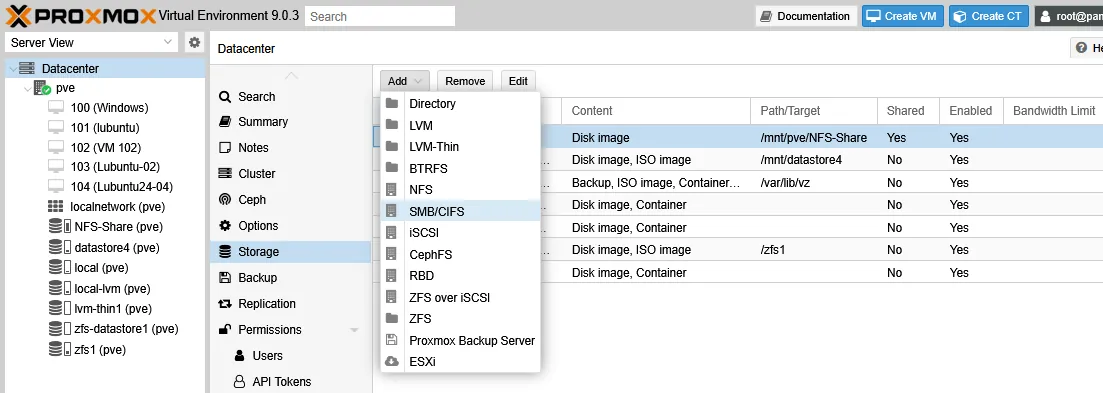Image resolution: width=1103 pixels, height=393 pixels.
Task: Click the gear icon beside Options
Action: (x=225, y=226)
